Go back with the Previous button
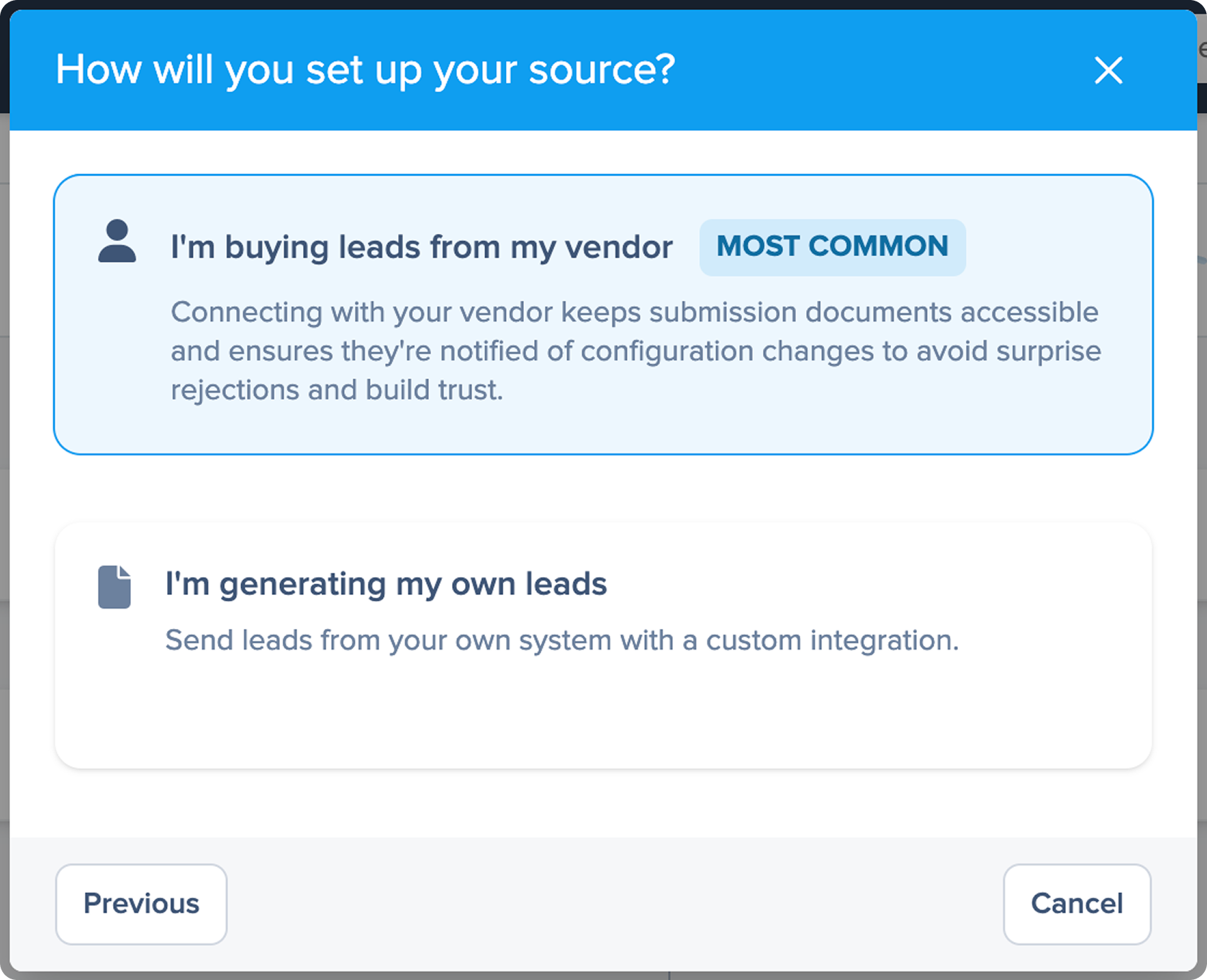The height and width of the screenshot is (980, 1207). 141,904
